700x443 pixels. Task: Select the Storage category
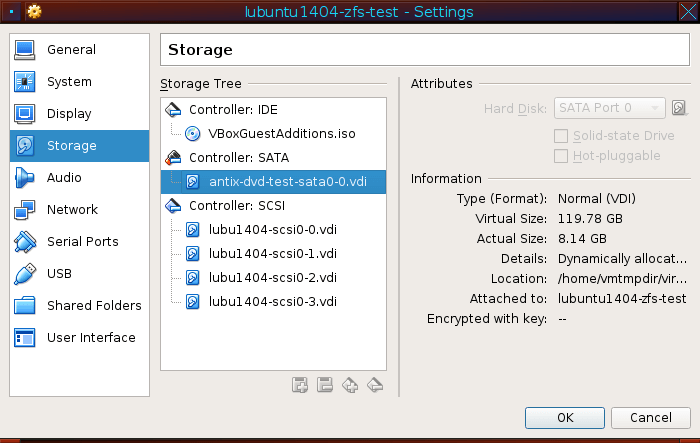(79, 146)
